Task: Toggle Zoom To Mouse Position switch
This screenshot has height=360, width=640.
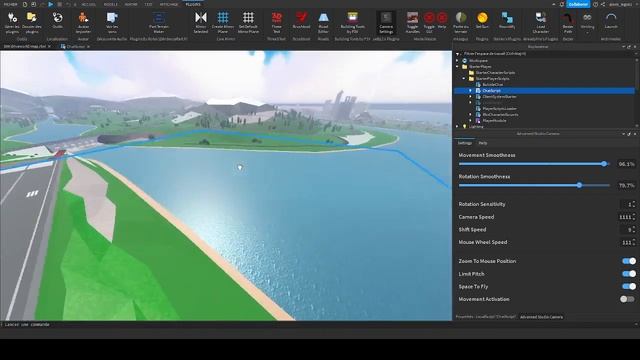Action: tap(629, 261)
